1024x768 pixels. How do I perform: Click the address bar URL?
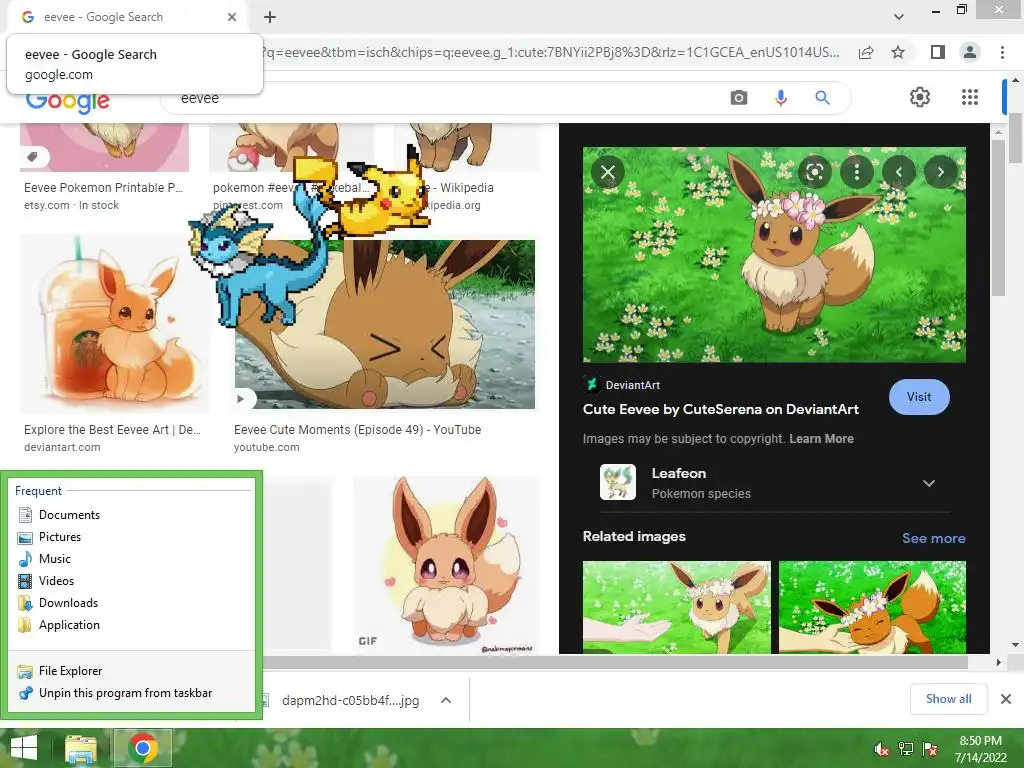pyautogui.click(x=551, y=52)
